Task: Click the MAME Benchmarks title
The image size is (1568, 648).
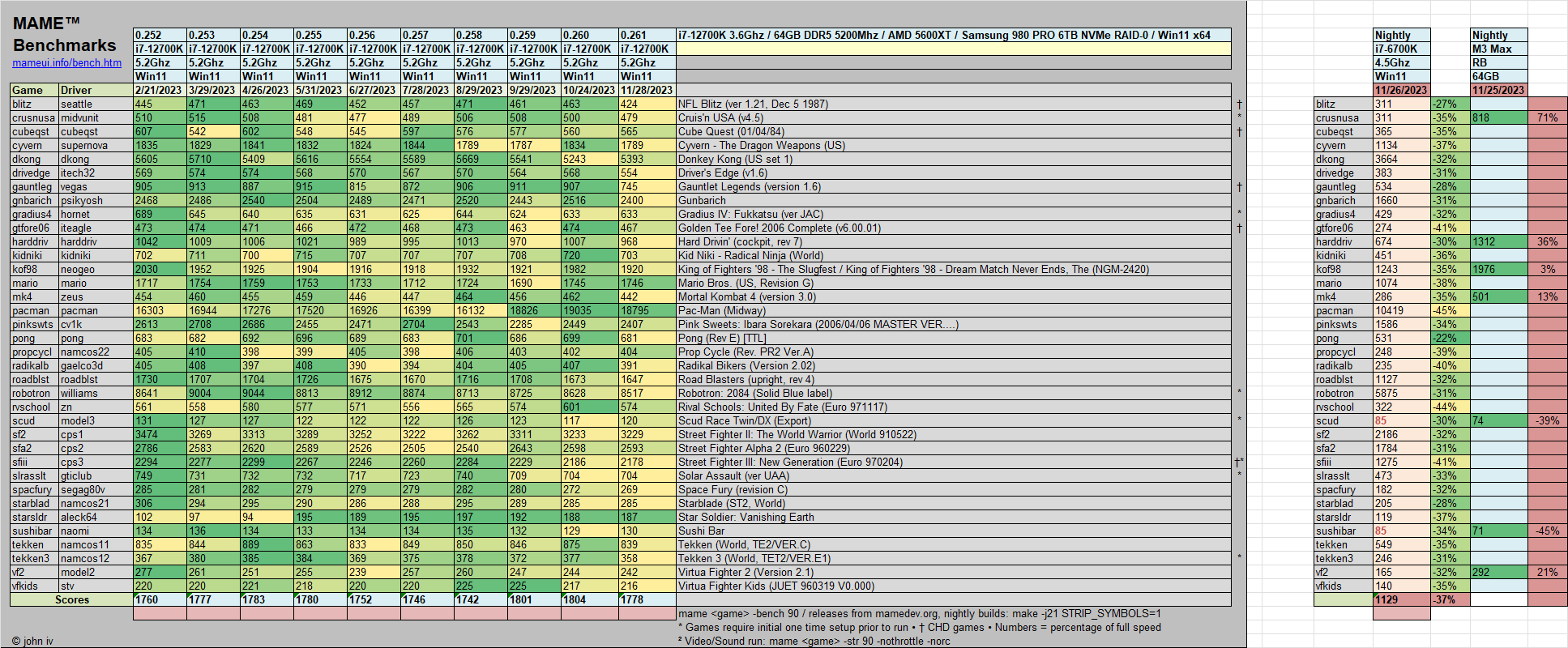Action: 64,34
